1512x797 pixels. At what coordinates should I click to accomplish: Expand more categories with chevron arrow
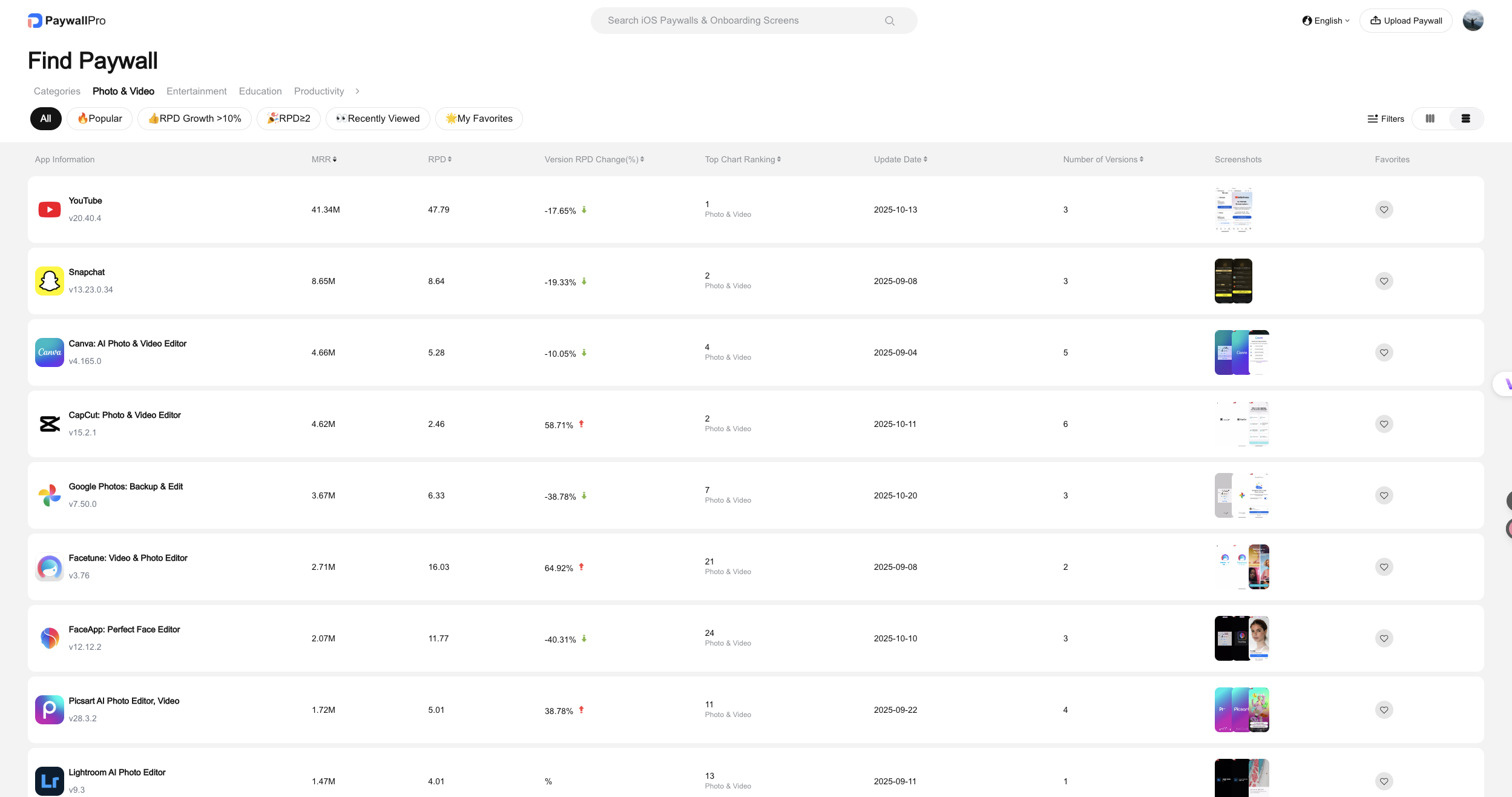(357, 91)
